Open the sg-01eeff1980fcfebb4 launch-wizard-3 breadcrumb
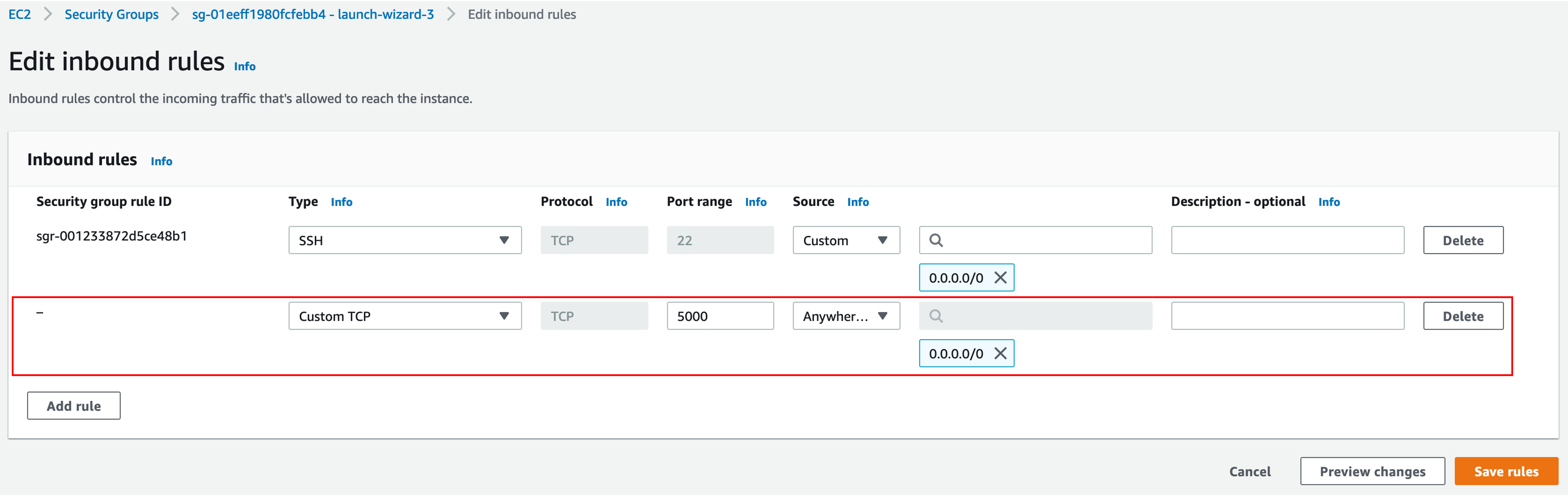Viewport: 1568px width, 496px height. [313, 14]
